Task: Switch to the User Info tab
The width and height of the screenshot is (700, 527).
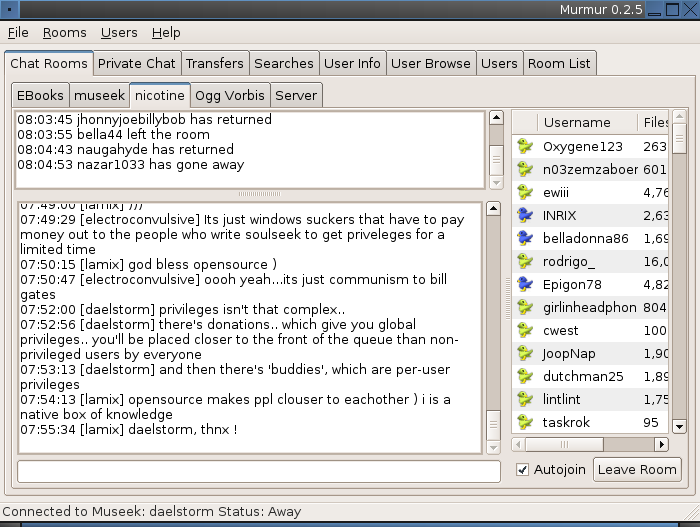Action: 352,63
